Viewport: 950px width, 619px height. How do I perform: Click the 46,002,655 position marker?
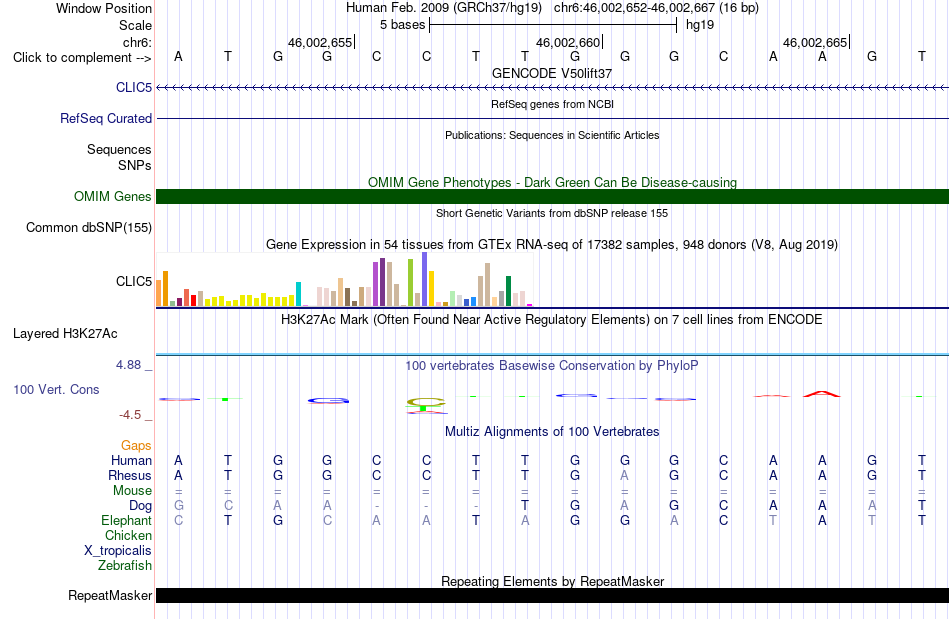point(320,42)
